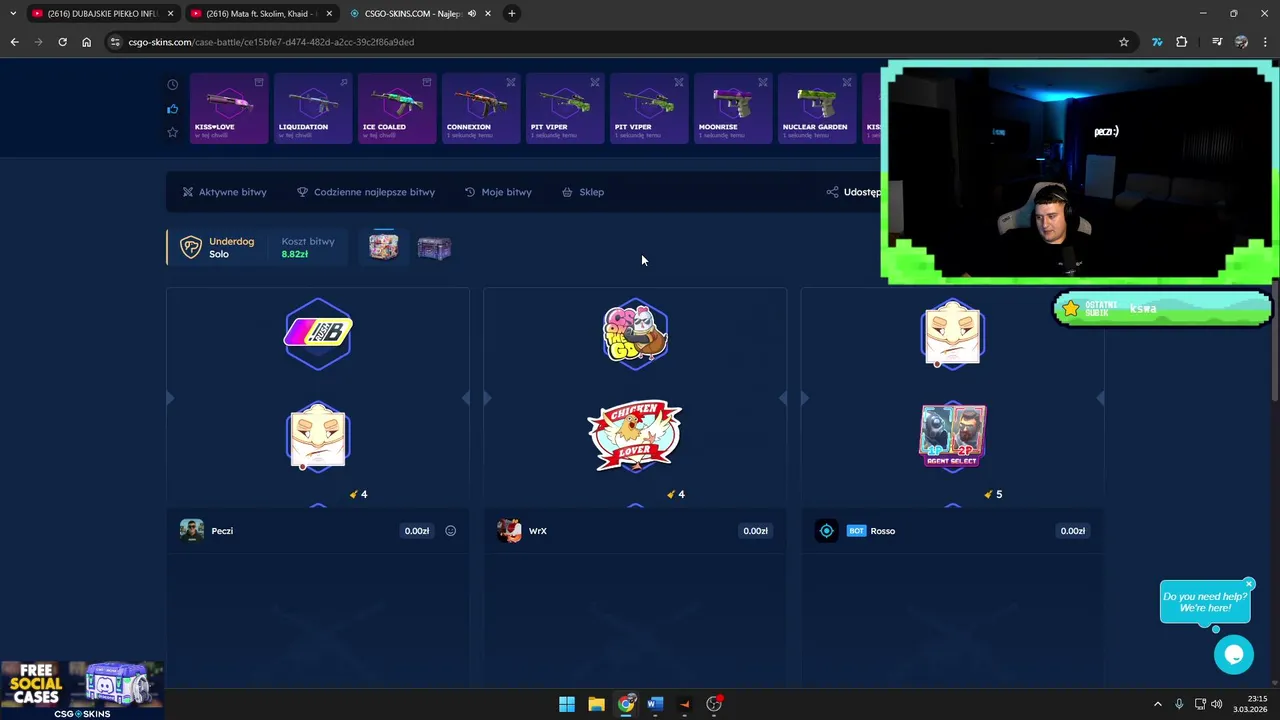Open the live chat bubble button
The image size is (1280, 720).
(x=1234, y=655)
